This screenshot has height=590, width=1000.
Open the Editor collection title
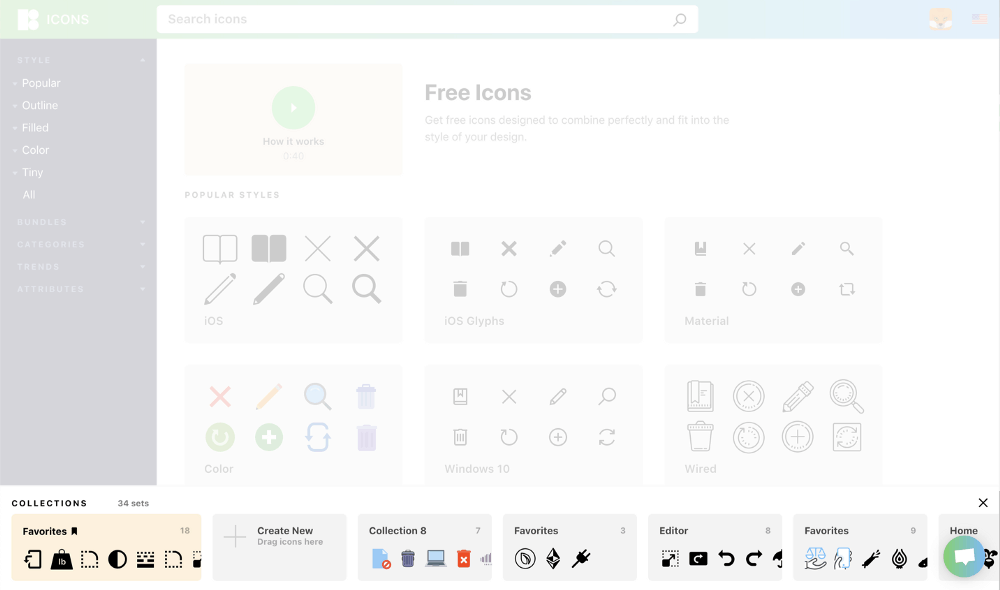click(x=673, y=531)
